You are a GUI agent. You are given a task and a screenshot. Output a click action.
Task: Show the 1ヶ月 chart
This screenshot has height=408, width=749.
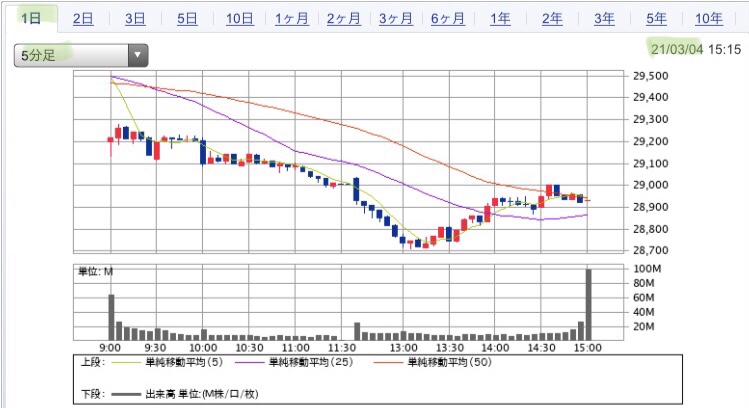[291, 19]
